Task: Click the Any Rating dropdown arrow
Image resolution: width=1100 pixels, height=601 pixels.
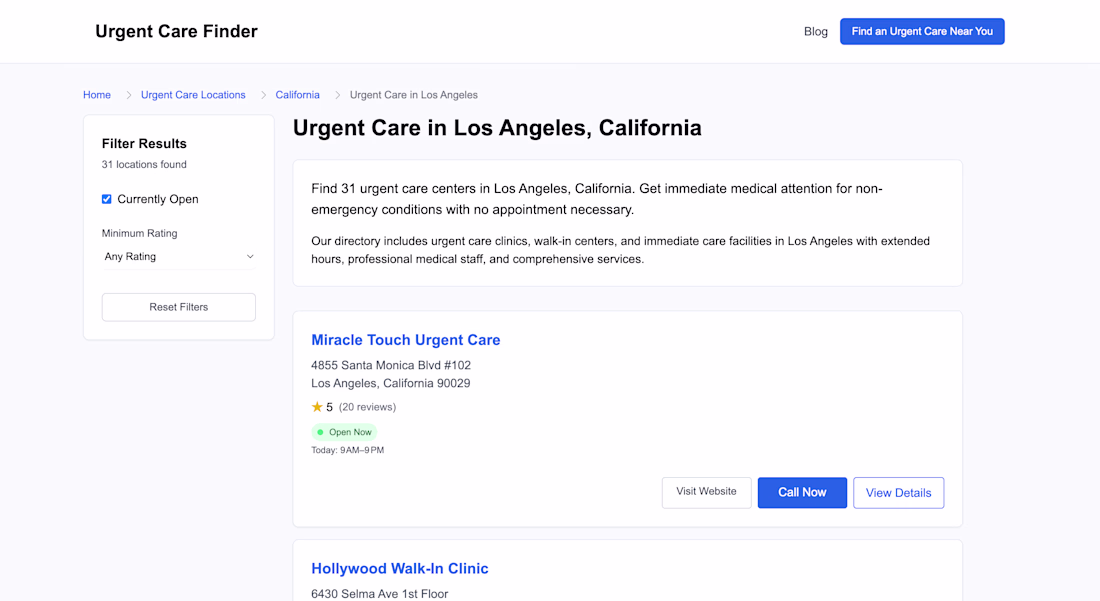Action: 250,257
